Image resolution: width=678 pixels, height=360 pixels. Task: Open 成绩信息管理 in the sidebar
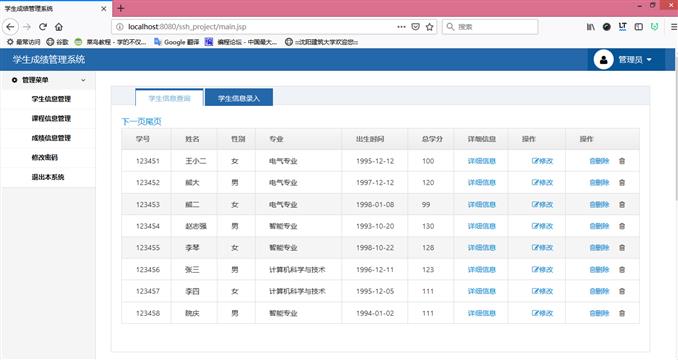point(51,138)
